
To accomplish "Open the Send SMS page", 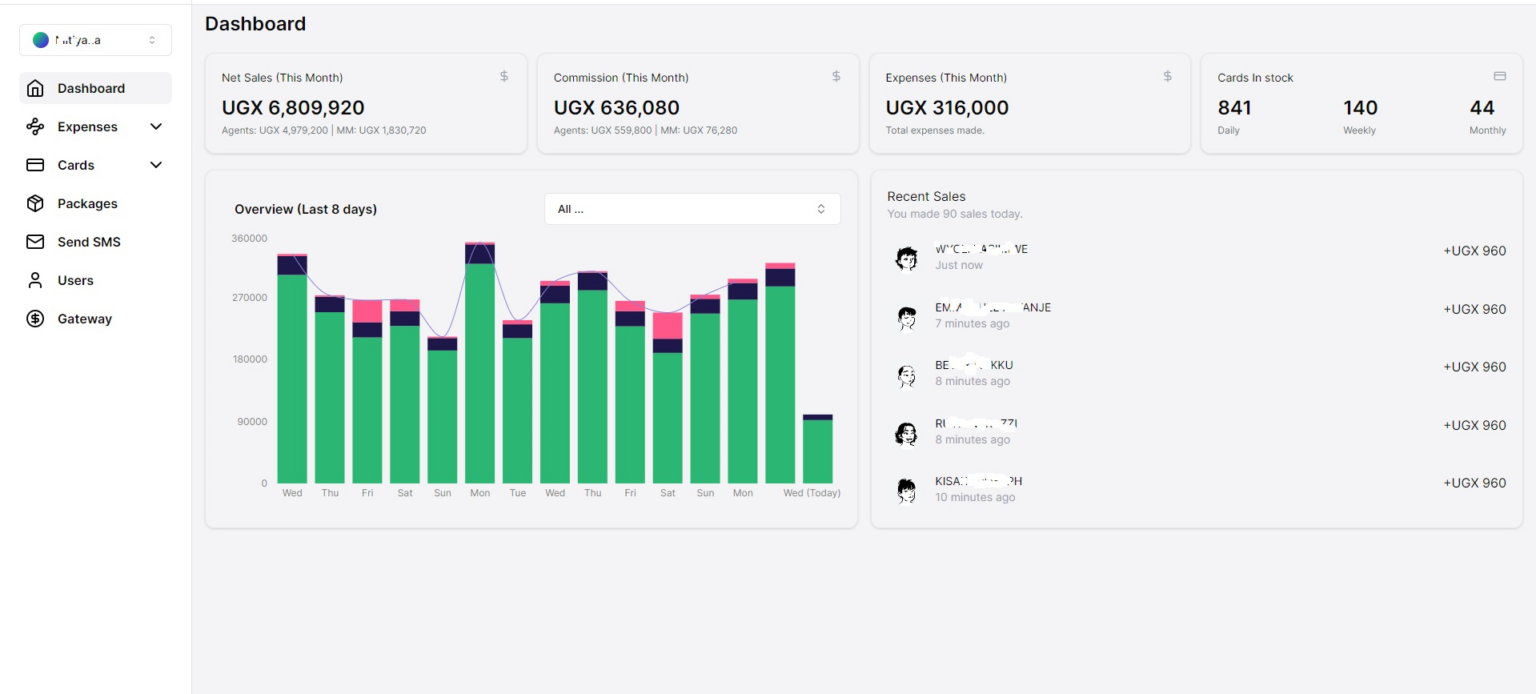I will click(x=88, y=242).
